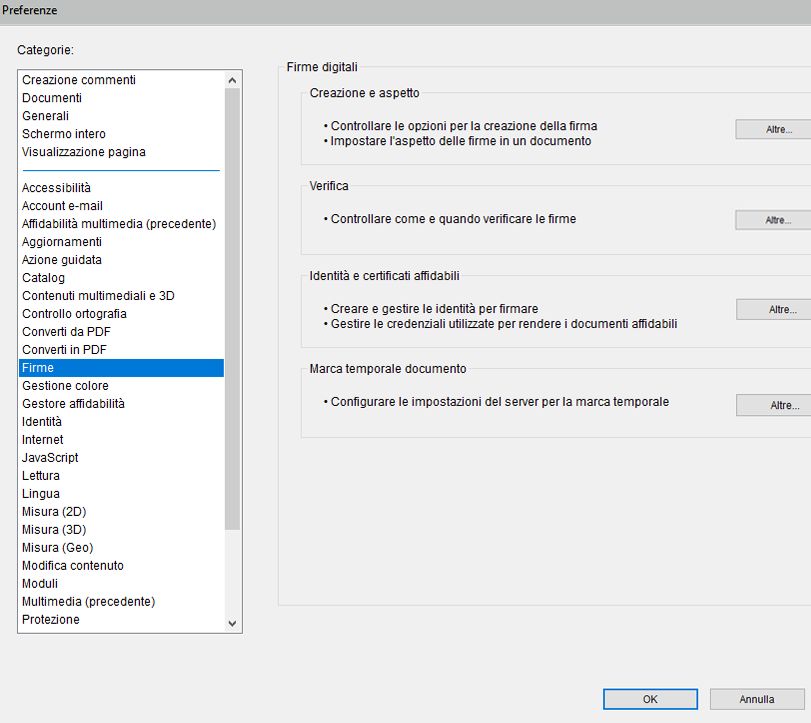Dismiss the dialog with Annulla
This screenshot has height=723, width=811.
pos(756,699)
